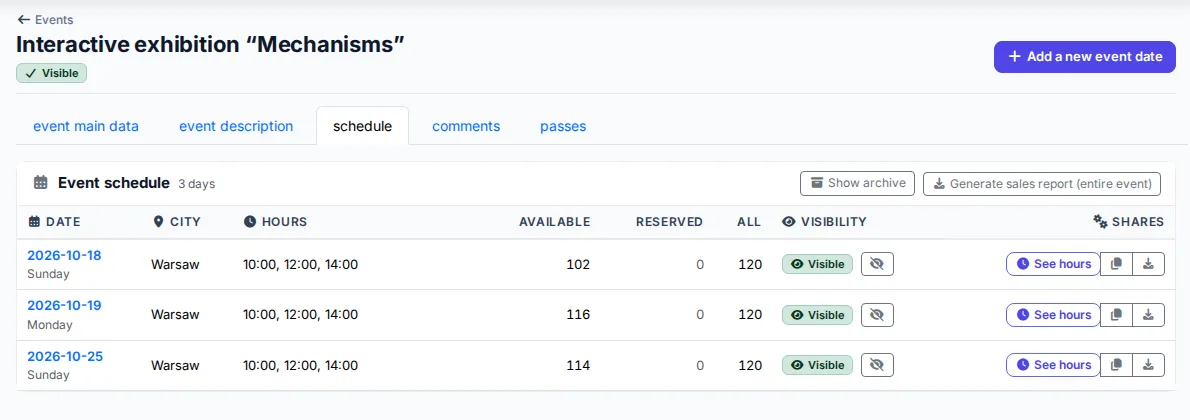Show the schedule archive
Viewport: 1190px width, 420px height.
coord(858,183)
